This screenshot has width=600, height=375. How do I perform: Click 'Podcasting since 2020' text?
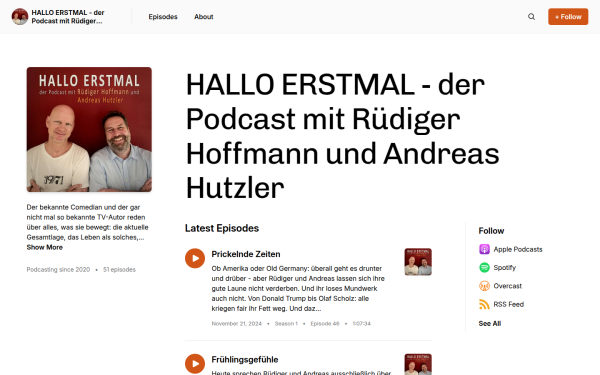pos(58,269)
